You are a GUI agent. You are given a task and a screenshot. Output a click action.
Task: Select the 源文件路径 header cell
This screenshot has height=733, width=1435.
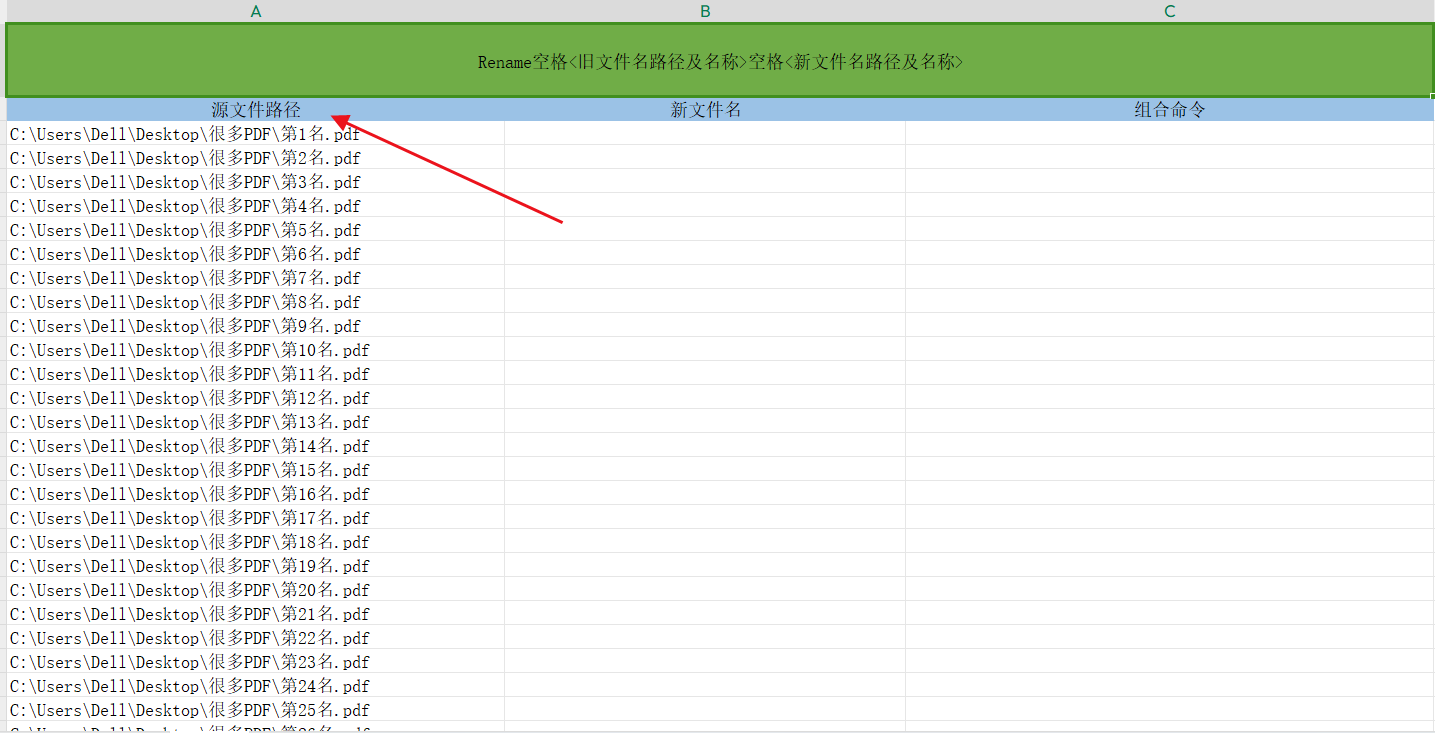pos(256,110)
